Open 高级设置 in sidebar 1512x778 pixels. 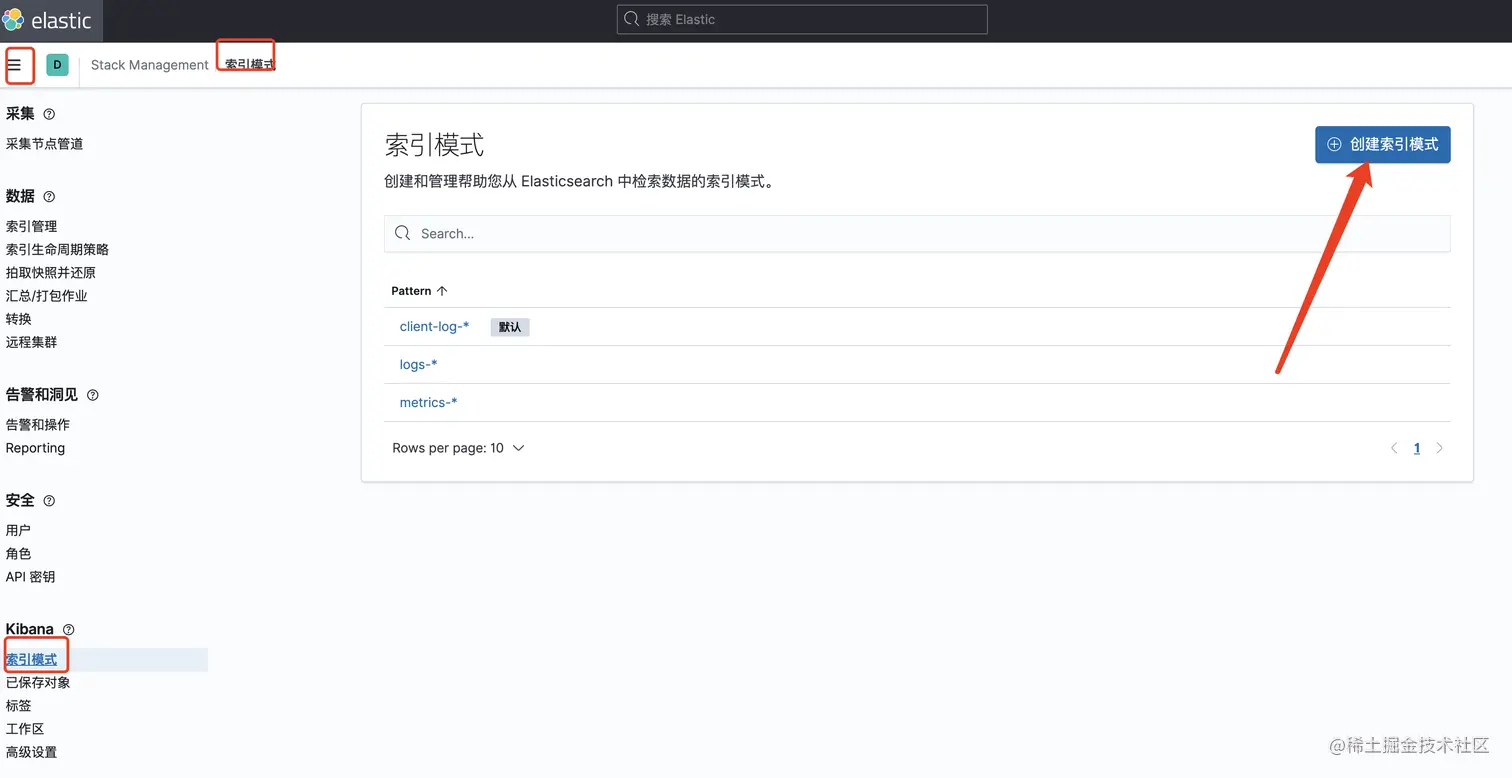click(x=31, y=752)
